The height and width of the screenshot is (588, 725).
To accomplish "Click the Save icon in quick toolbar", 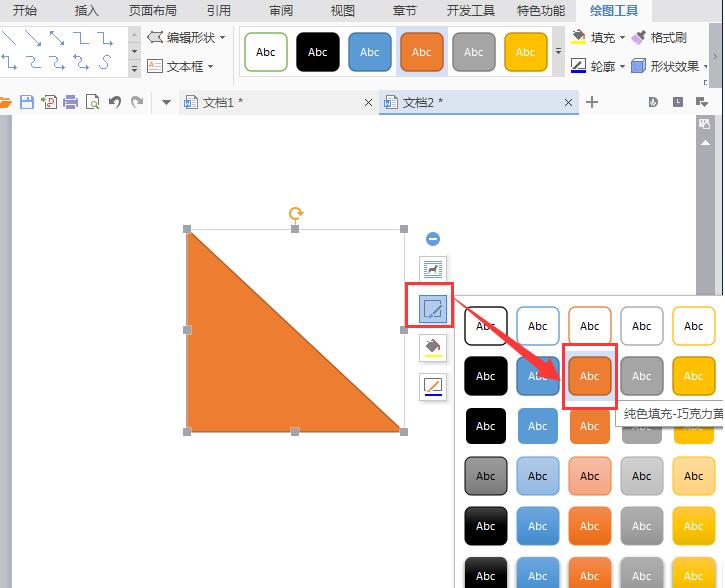I will (27, 102).
